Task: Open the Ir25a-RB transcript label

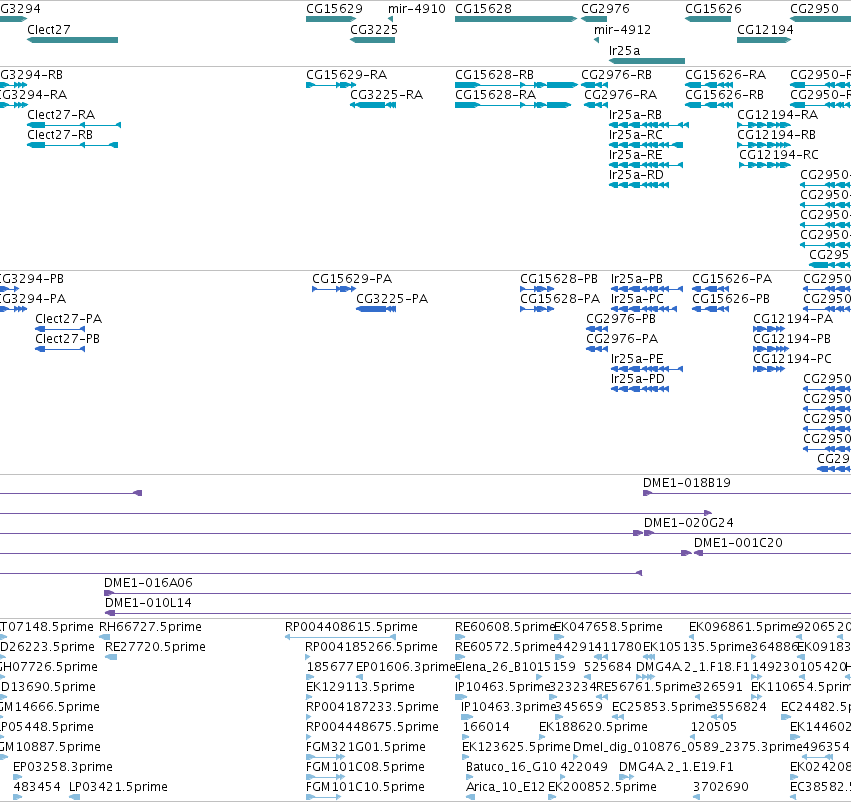Action: click(636, 115)
